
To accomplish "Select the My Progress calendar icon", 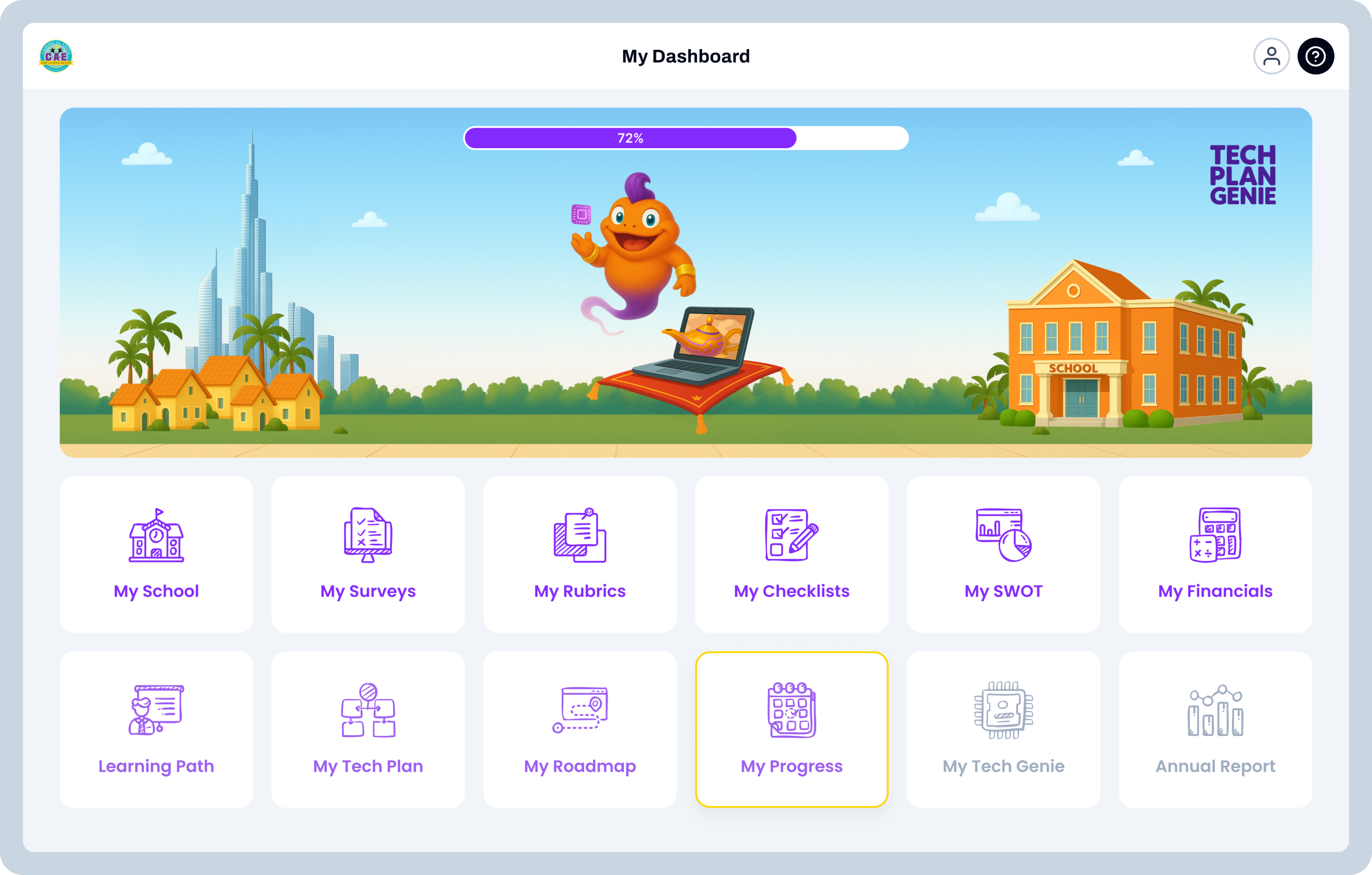I will coord(791,710).
